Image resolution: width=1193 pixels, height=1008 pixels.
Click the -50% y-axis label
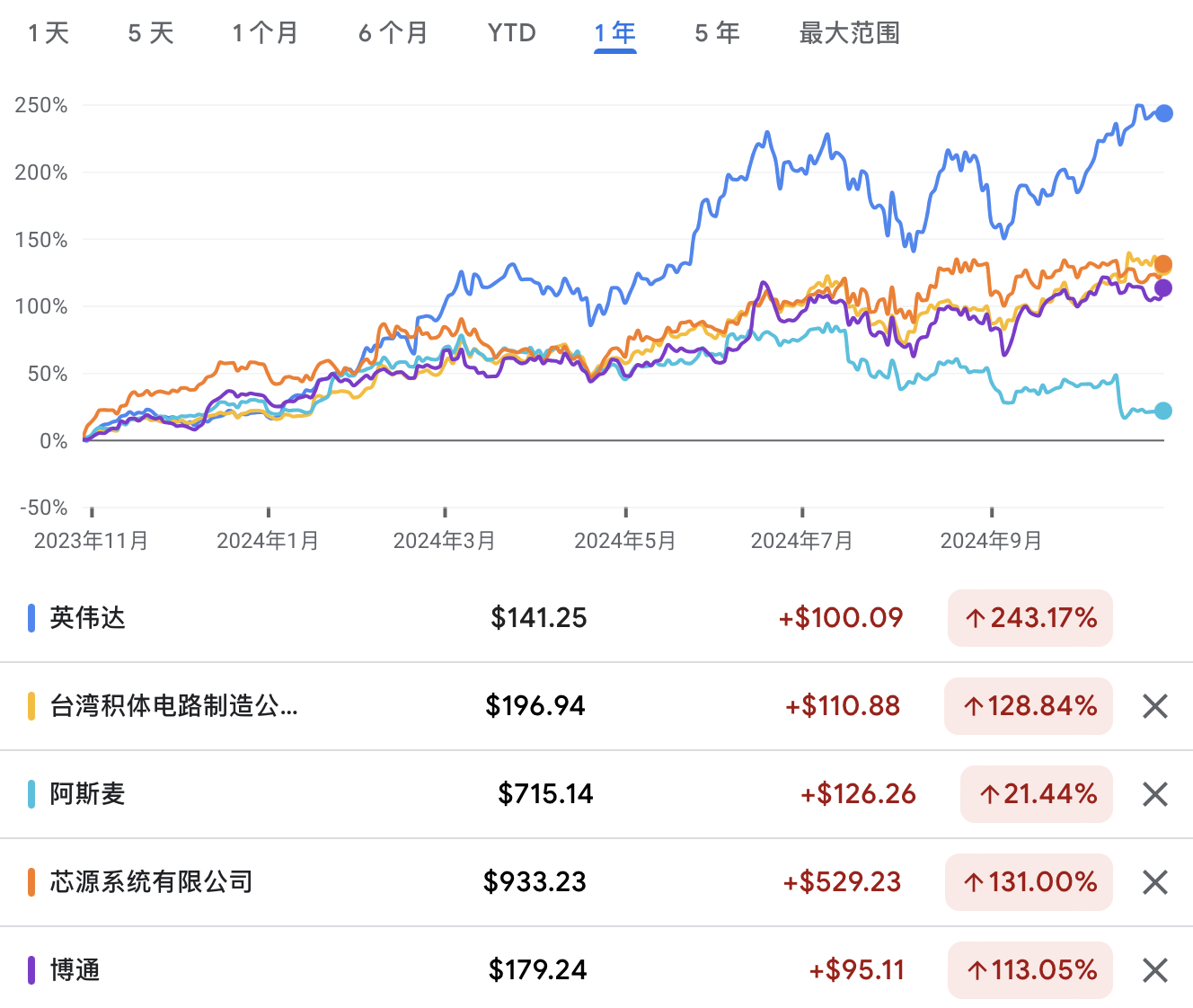point(43,508)
